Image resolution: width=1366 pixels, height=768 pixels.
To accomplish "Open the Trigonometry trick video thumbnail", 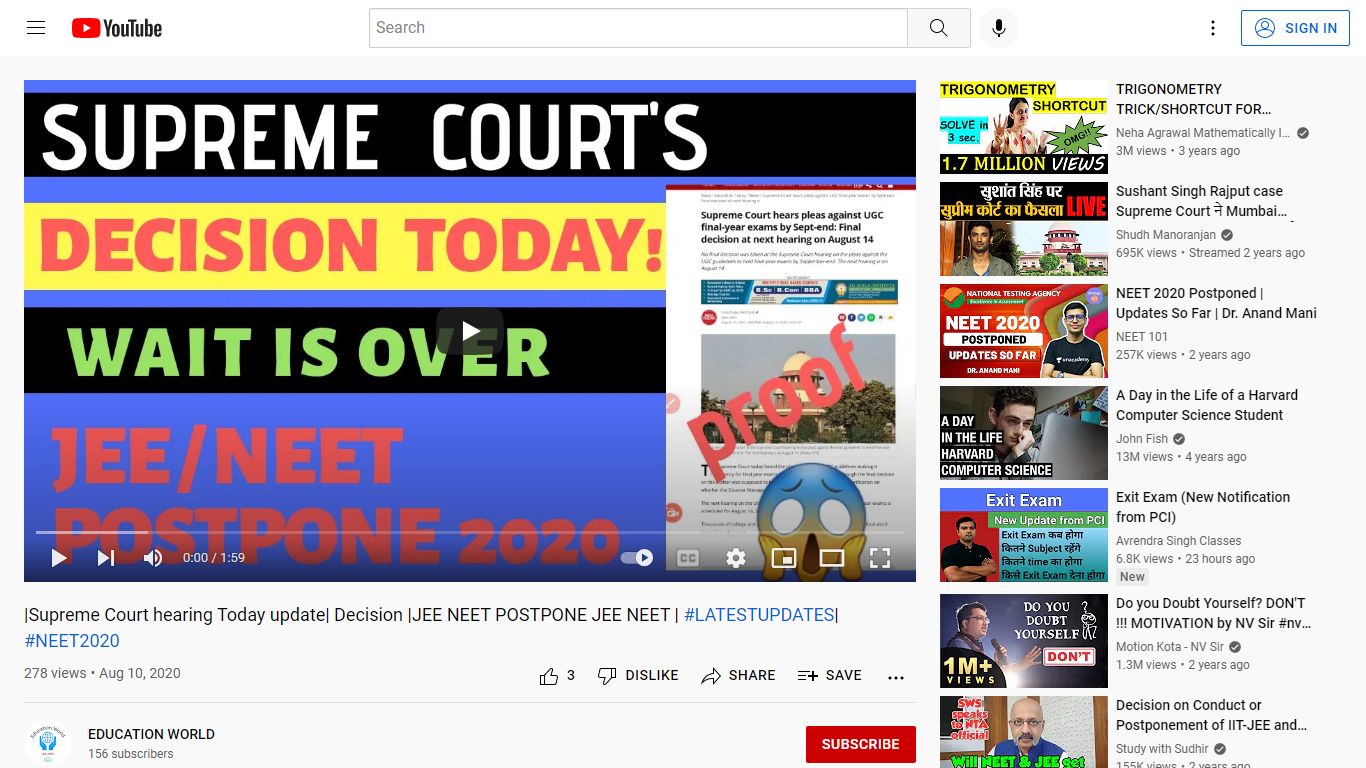I will coord(1024,127).
